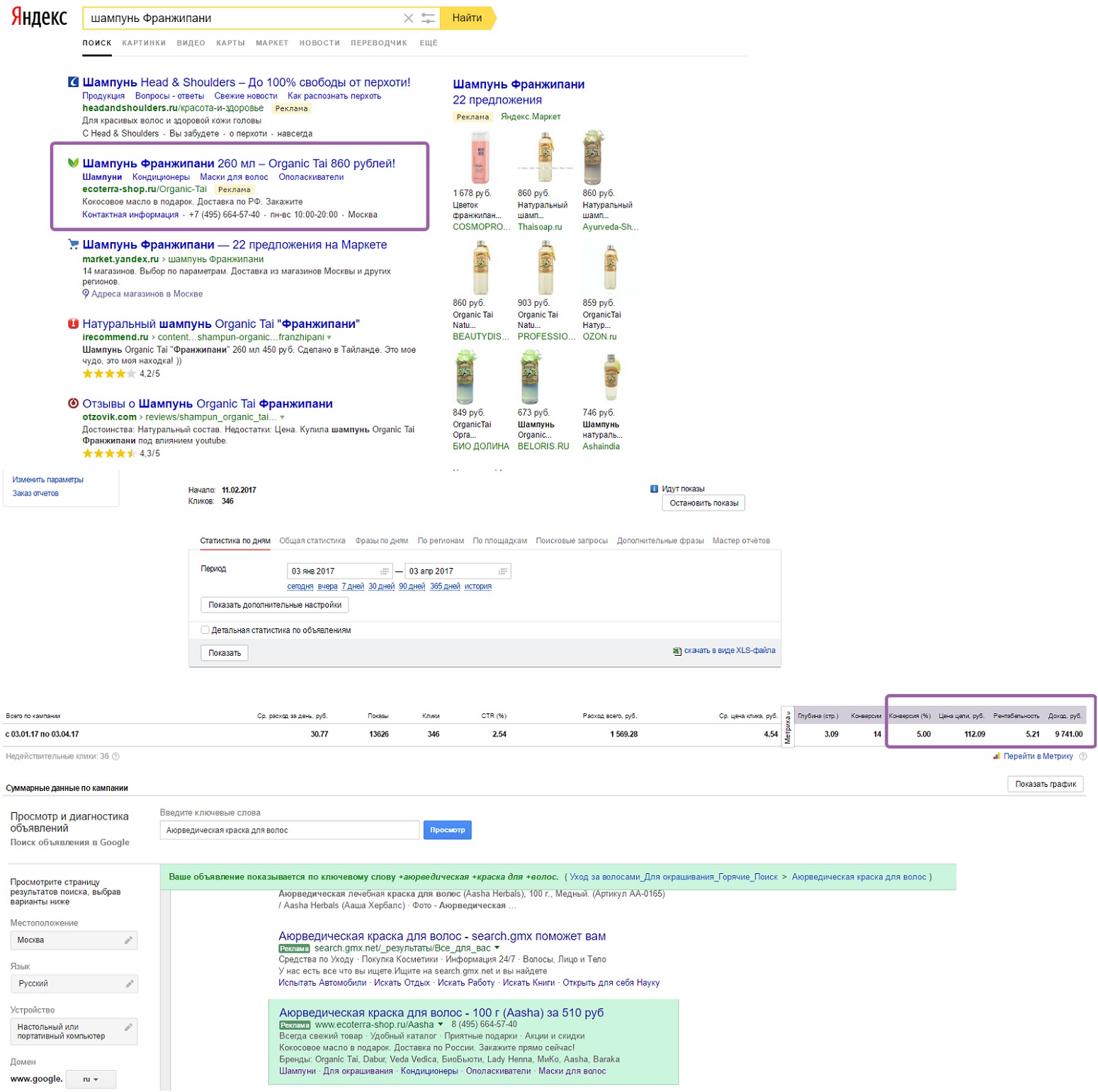Screen dimensions: 1098x1092
Task: Click the blue Просмотр button
Action: [x=448, y=830]
